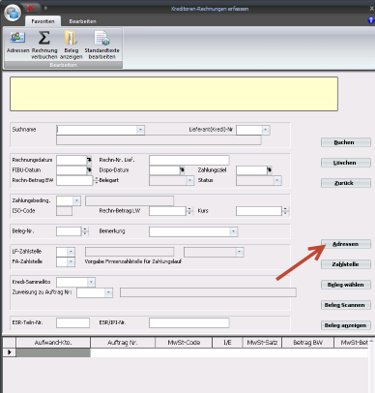Expand Zuweisung zu Auftrag Nr dropdown
The width and height of the screenshot is (375, 393).
click(x=108, y=293)
